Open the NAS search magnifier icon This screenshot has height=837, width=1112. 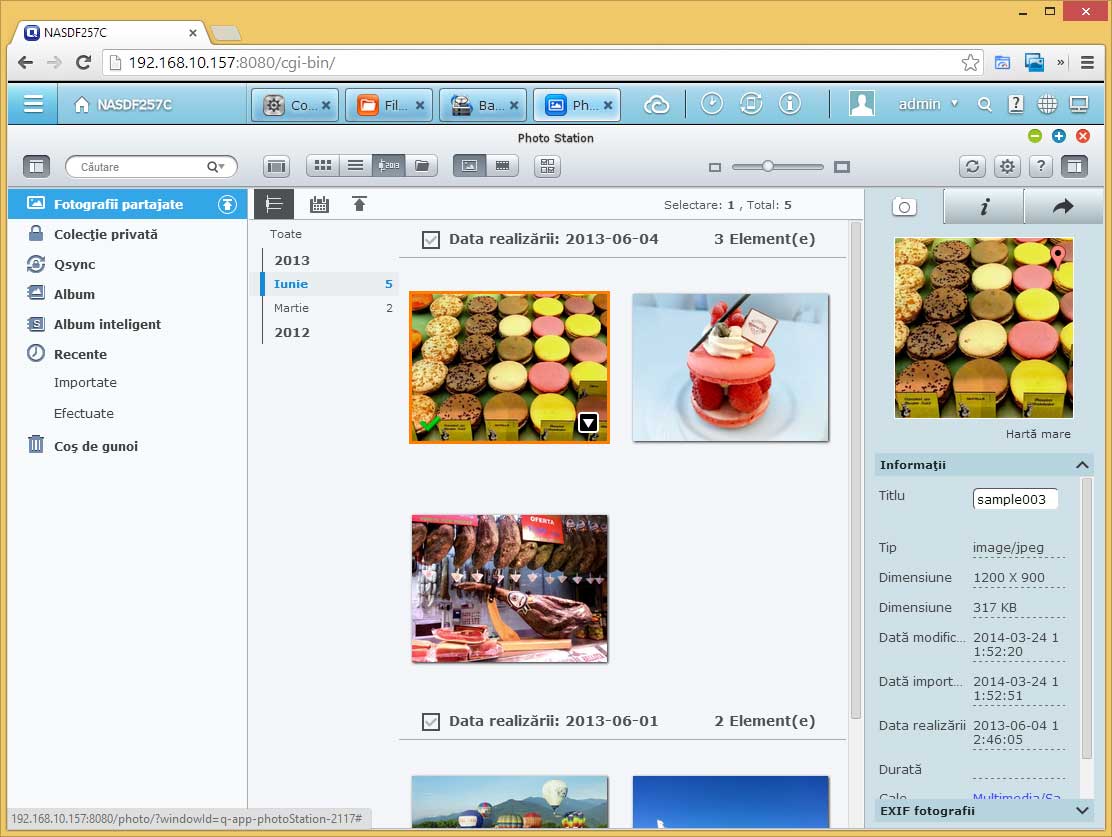click(984, 105)
